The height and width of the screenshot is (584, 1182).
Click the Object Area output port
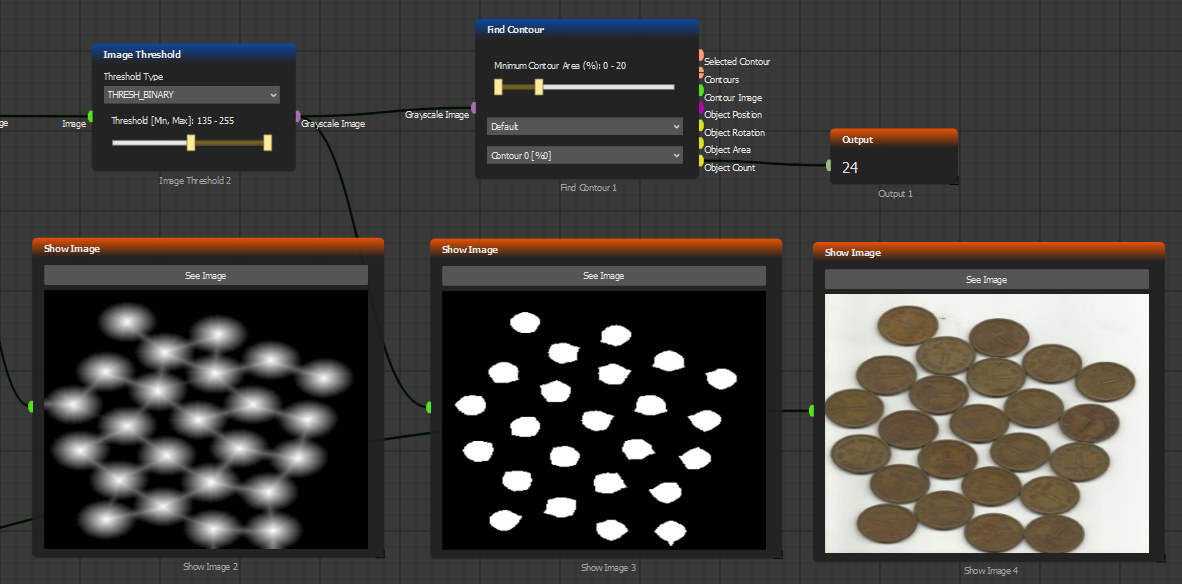click(701, 143)
